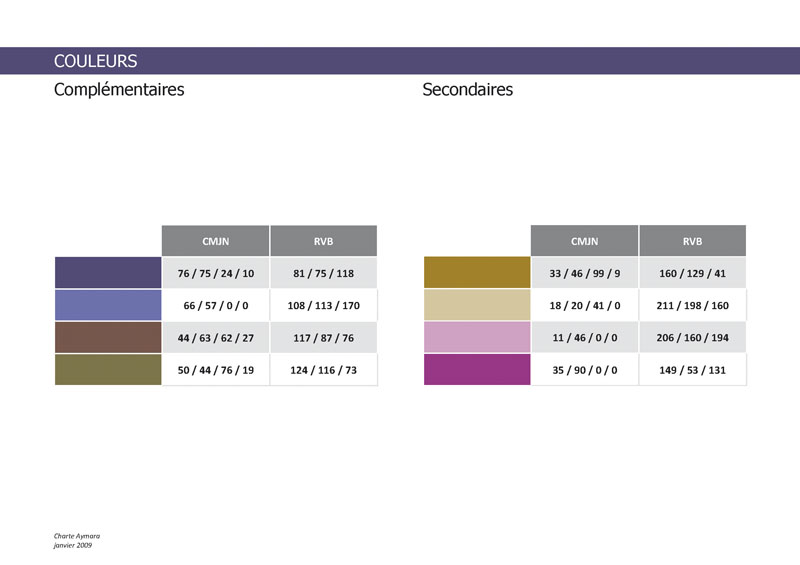Click the Secondaires heading
This screenshot has width=800, height=565.
pyautogui.click(x=467, y=89)
